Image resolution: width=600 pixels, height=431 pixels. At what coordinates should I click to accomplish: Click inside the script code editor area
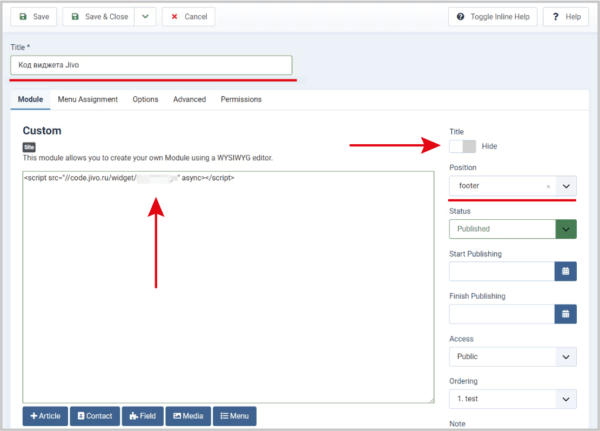pyautogui.click(x=228, y=287)
